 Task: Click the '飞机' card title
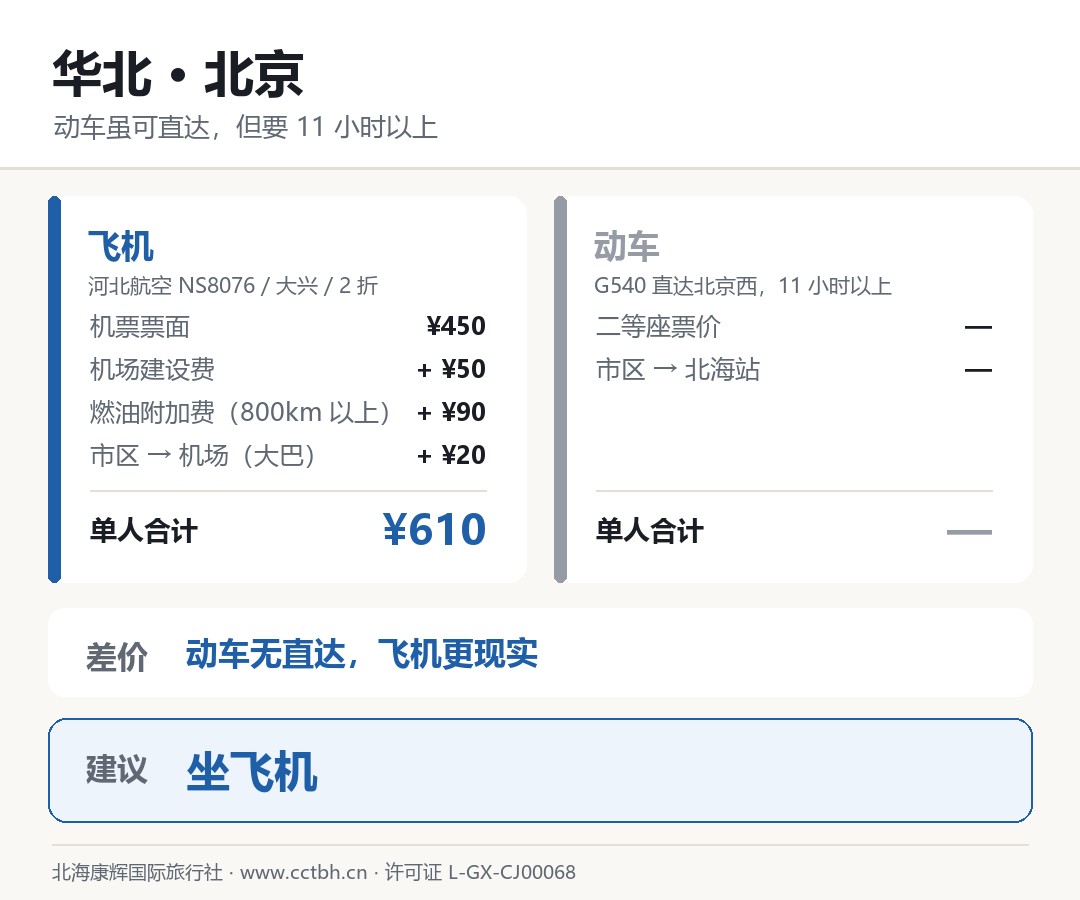click(x=121, y=247)
